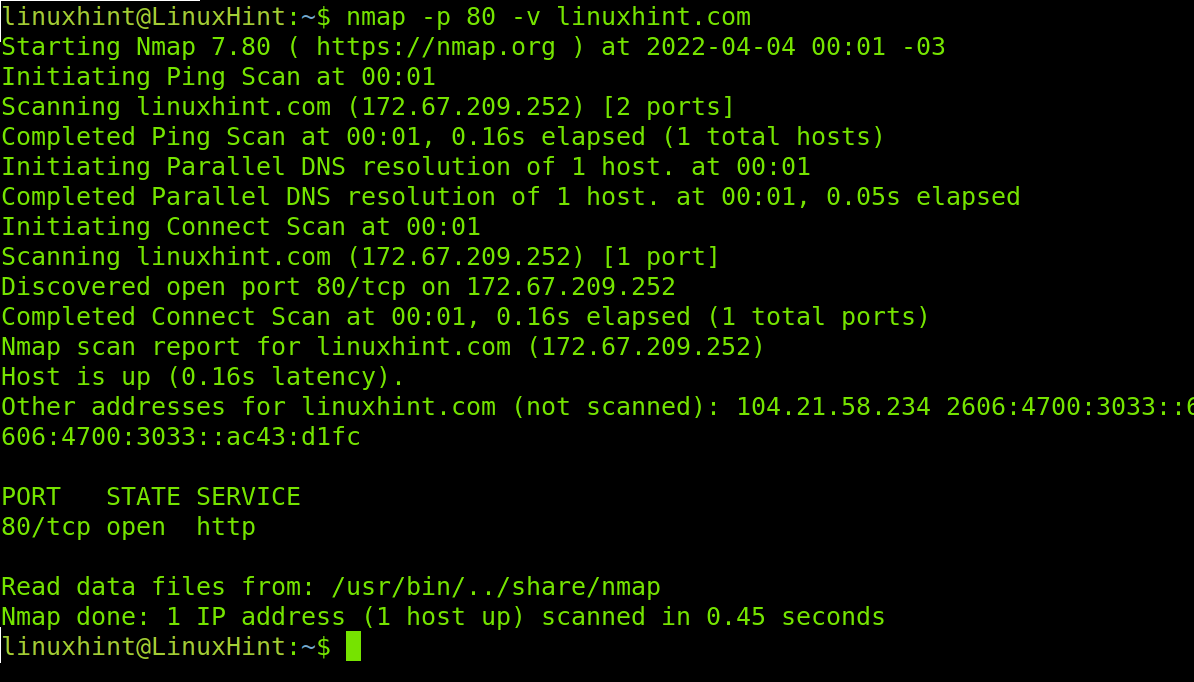Click the 'Completed Connect Scan' line
The image size is (1194, 682).
point(465,317)
